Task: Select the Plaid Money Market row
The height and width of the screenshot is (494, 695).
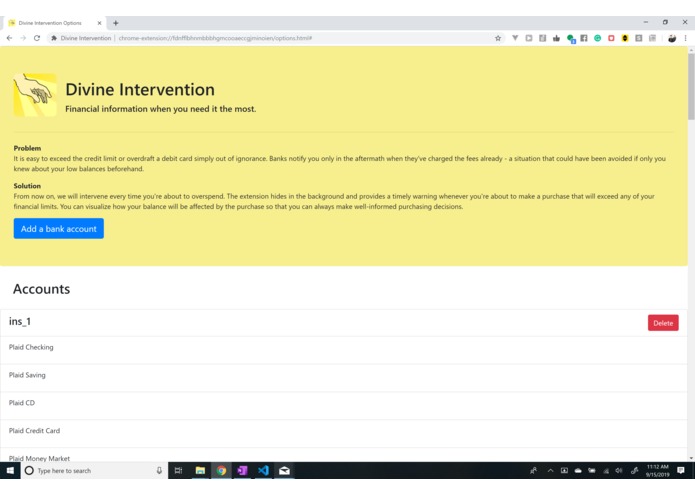Action: [344, 455]
